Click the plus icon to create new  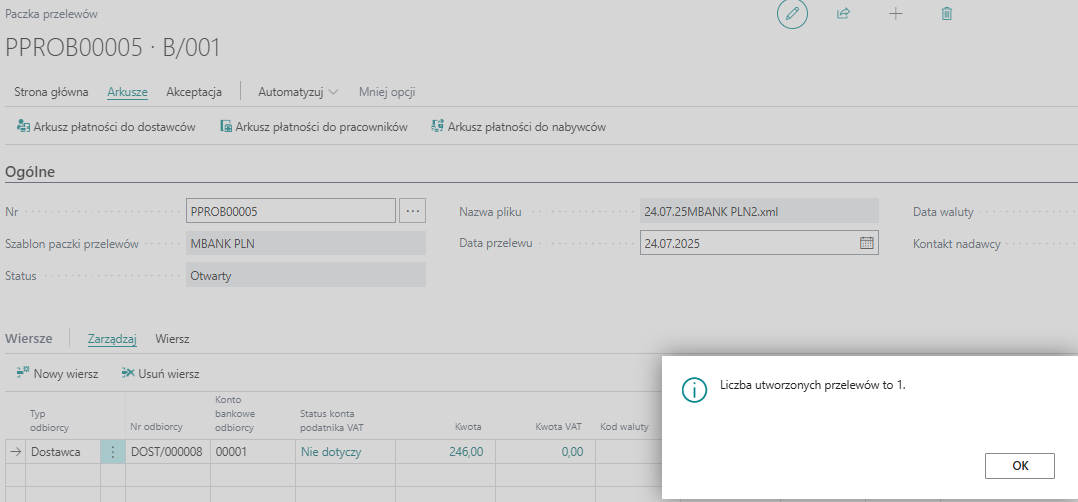(x=895, y=14)
